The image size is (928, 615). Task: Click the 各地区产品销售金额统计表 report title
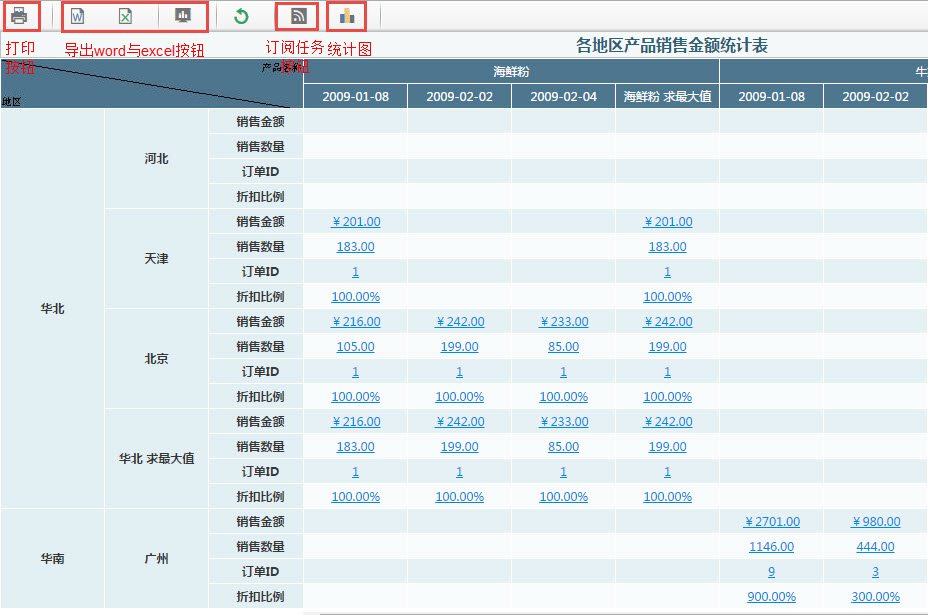tap(672, 45)
